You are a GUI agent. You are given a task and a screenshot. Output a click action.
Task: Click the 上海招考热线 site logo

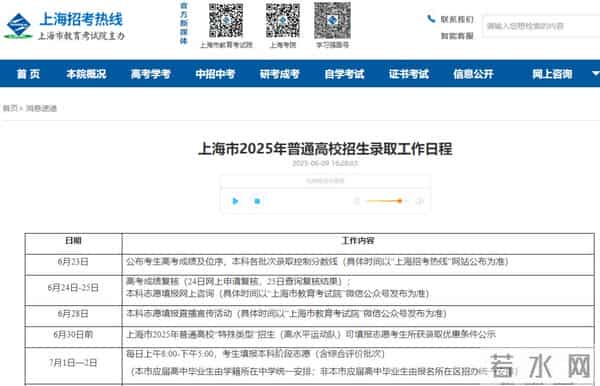[64, 25]
